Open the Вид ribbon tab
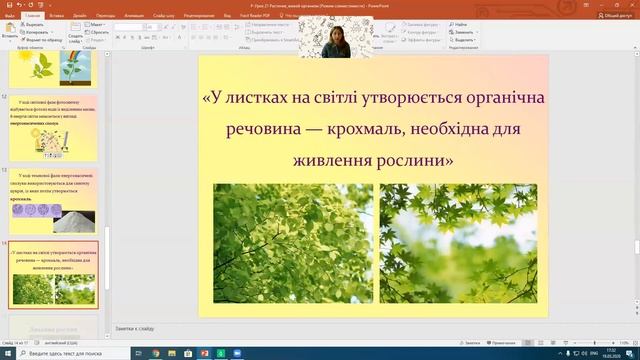Screen dimensions: 640x360 pyautogui.click(x=227, y=16)
